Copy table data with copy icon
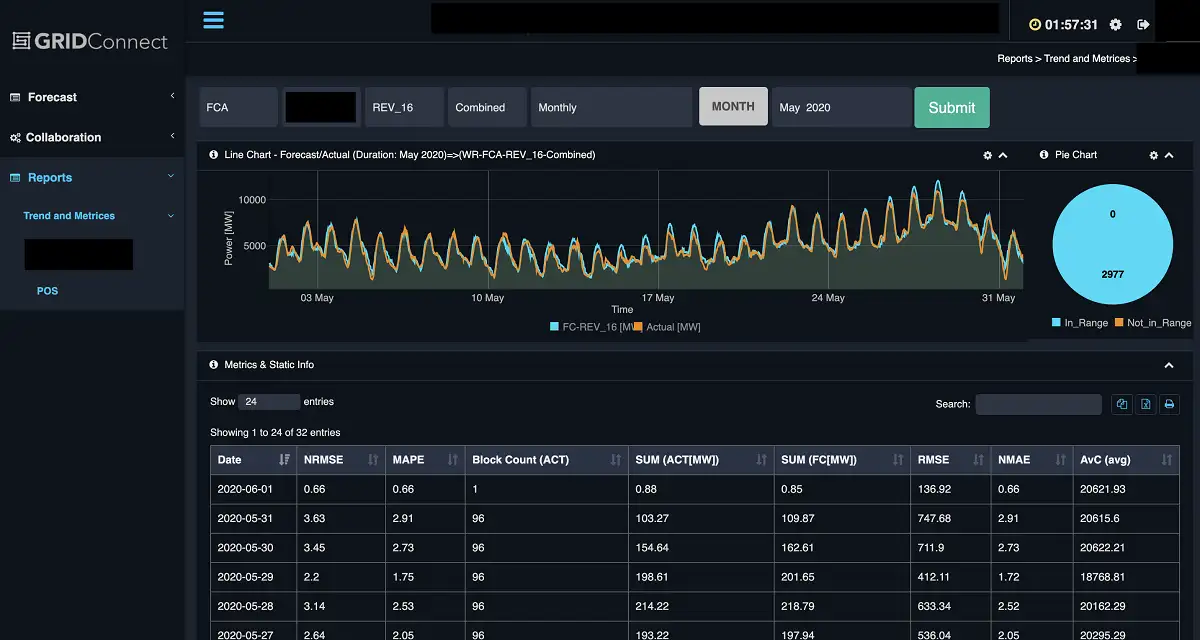This screenshot has height=640, width=1200. [x=1122, y=404]
